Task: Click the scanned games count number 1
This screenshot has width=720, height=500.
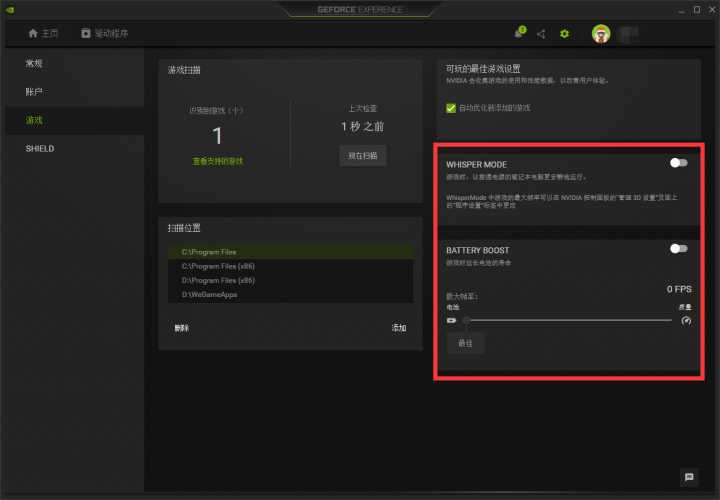Action: [217, 136]
